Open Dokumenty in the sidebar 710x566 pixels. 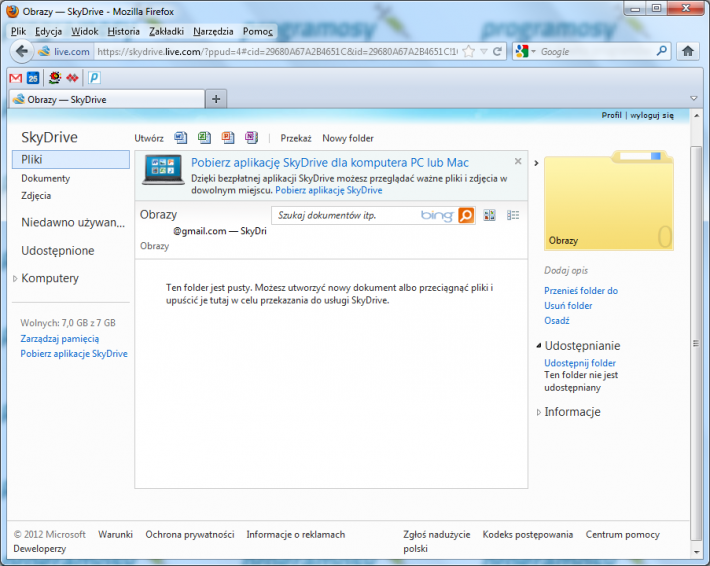pyautogui.click(x=45, y=178)
